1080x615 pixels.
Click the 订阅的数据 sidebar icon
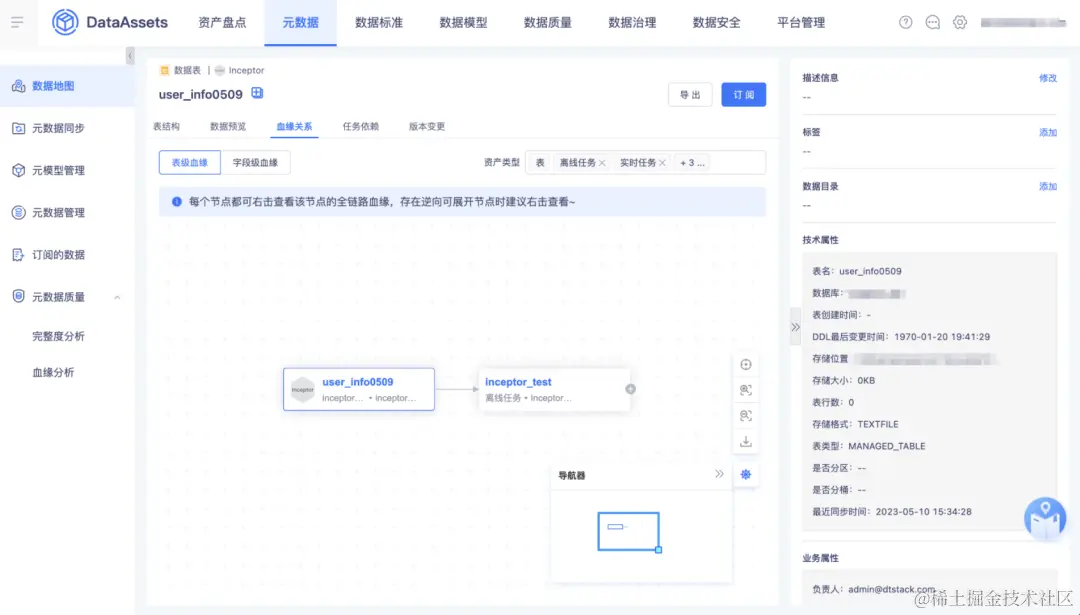pyautogui.click(x=19, y=255)
